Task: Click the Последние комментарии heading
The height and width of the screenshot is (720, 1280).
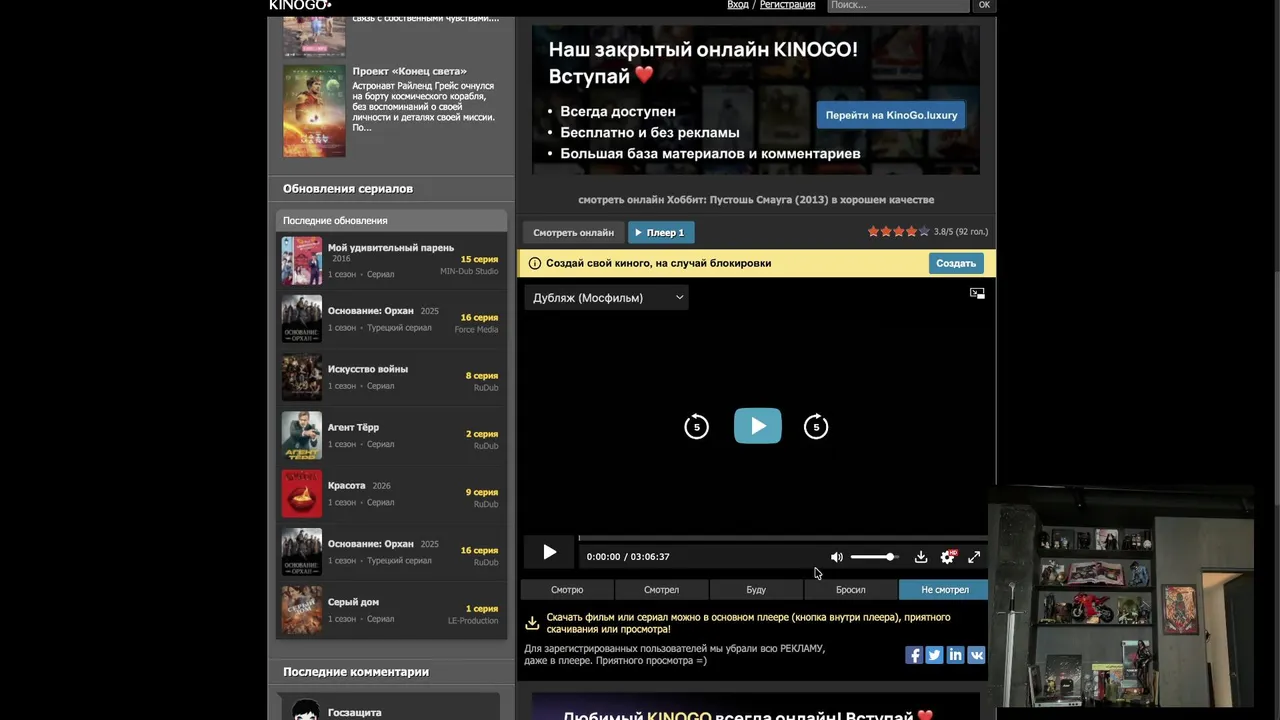Action: 356,672
